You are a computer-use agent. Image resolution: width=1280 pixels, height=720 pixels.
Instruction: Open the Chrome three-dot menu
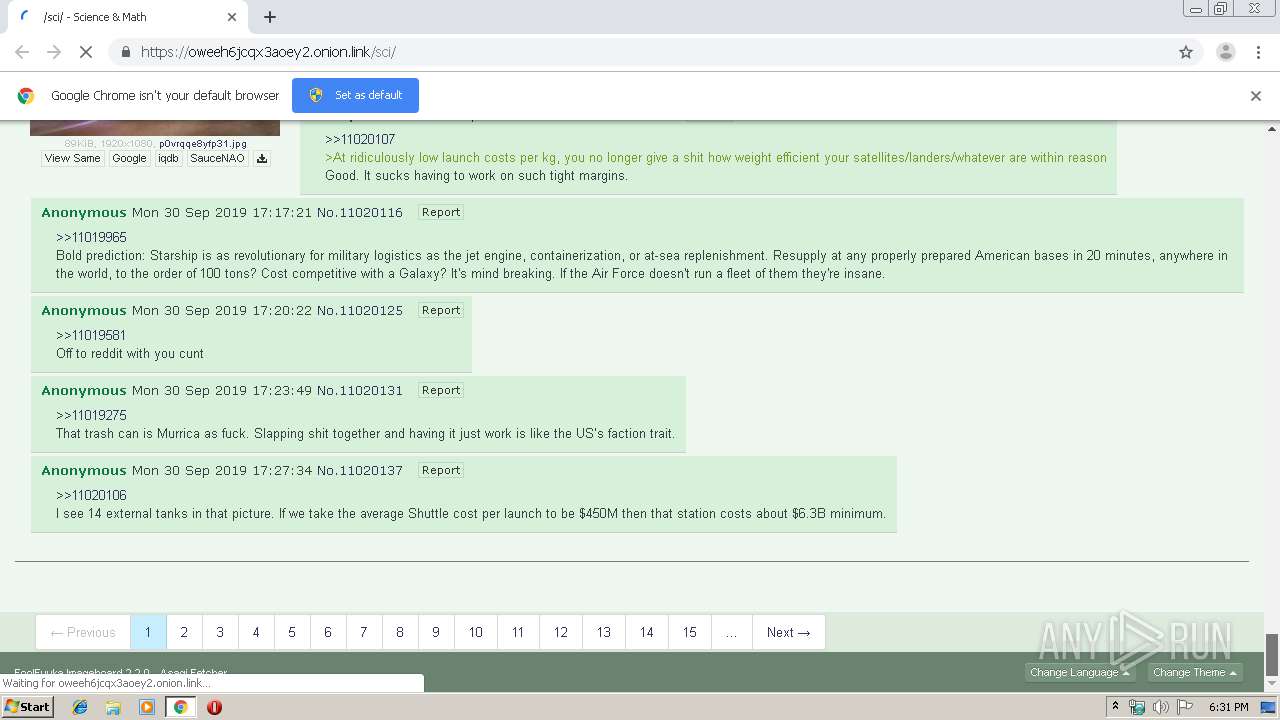(x=1258, y=52)
